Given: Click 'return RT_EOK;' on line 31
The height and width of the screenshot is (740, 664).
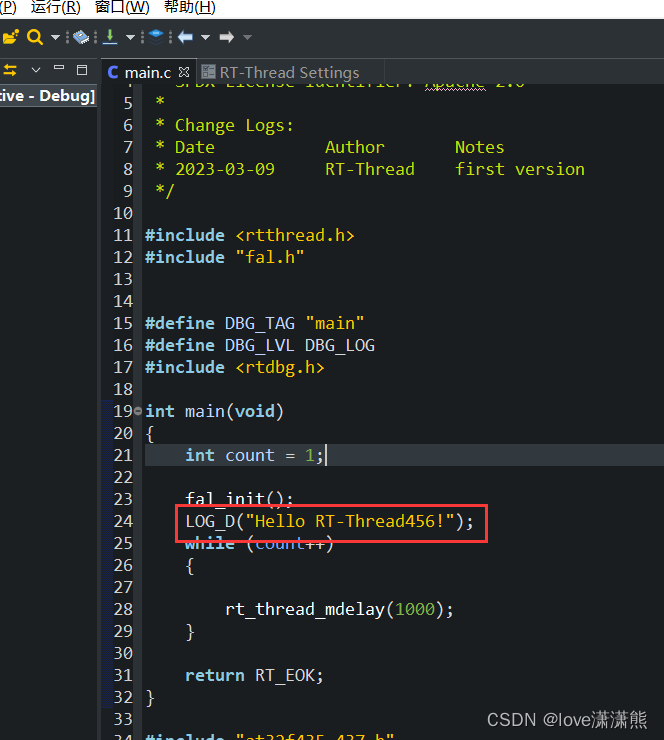Looking at the screenshot, I should 254,675.
